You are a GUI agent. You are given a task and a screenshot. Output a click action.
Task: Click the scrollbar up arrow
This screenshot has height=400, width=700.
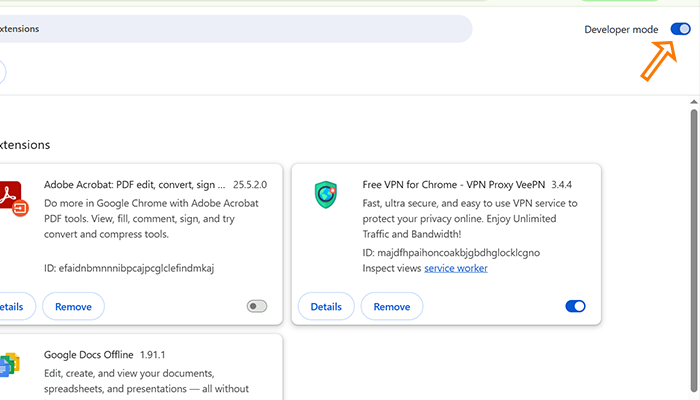point(694,102)
